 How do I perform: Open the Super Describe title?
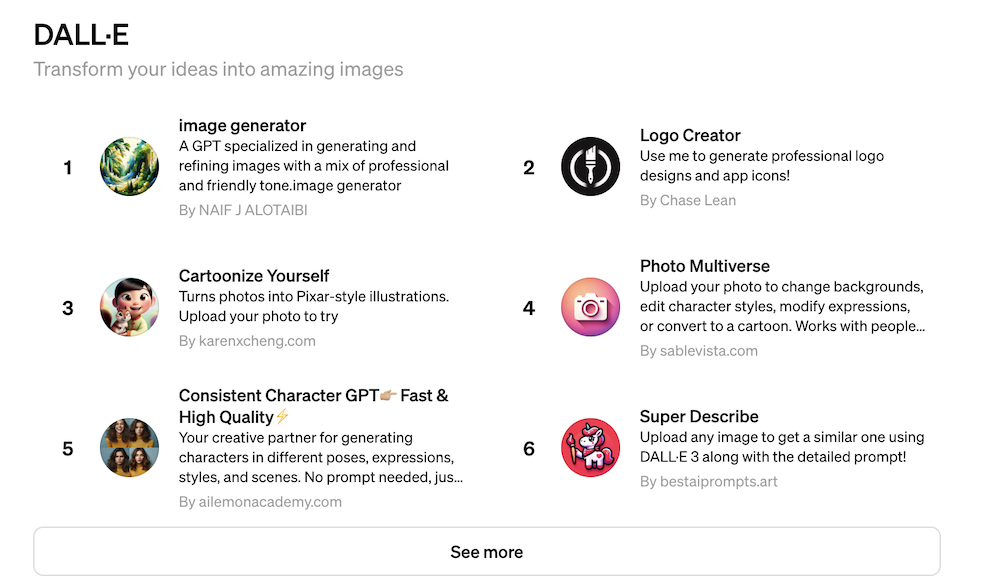[x=699, y=417]
